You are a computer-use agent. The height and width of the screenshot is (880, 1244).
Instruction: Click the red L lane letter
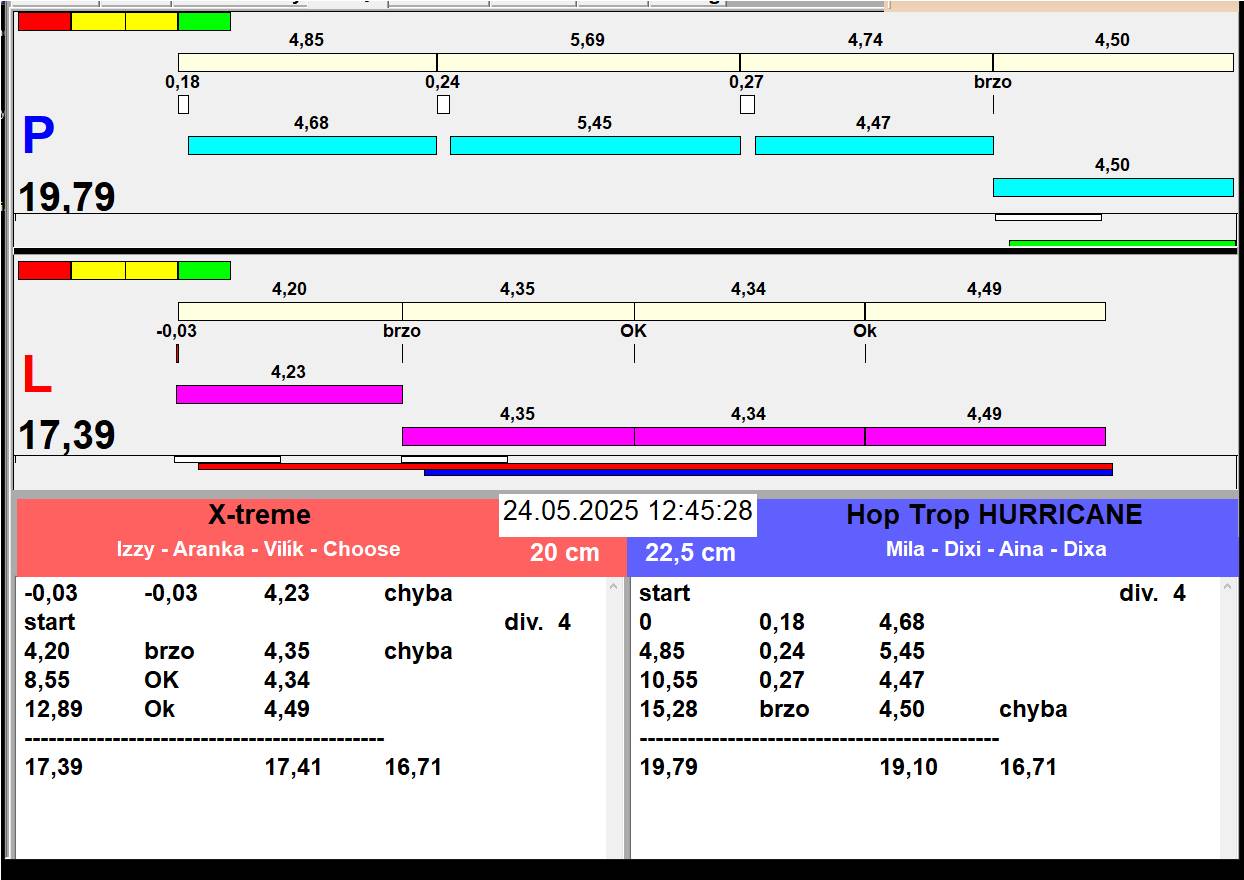coord(37,375)
